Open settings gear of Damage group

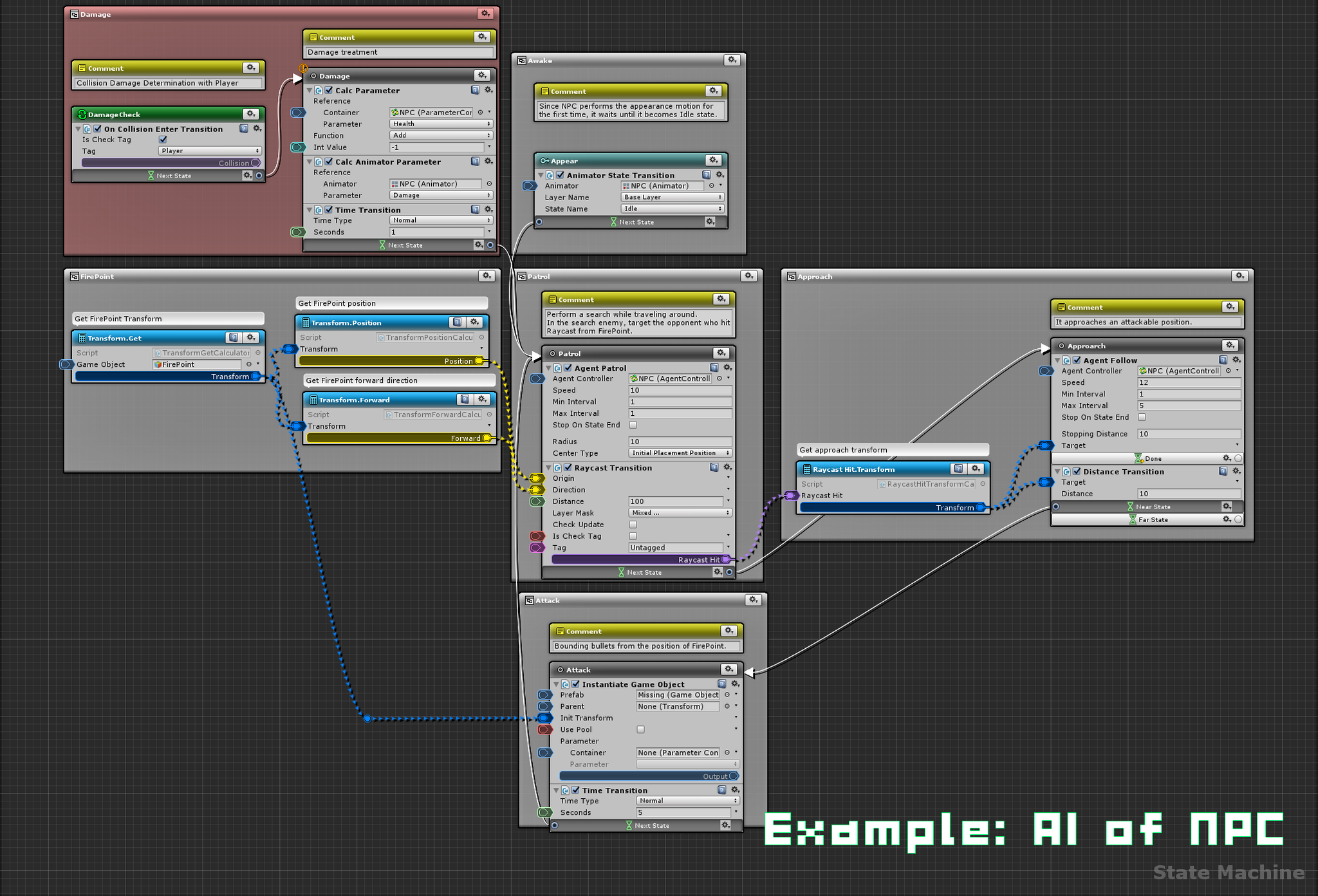coord(485,14)
